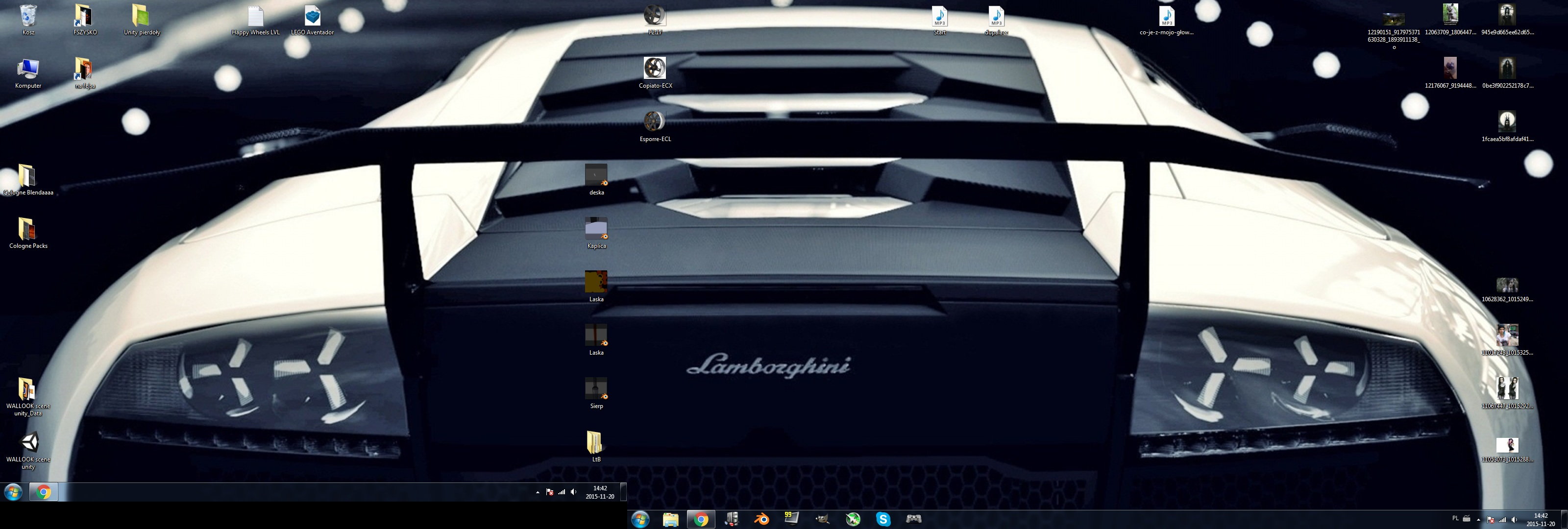Select the LEGO Aventador file icon
This screenshot has width=1568, height=529.
[x=312, y=18]
